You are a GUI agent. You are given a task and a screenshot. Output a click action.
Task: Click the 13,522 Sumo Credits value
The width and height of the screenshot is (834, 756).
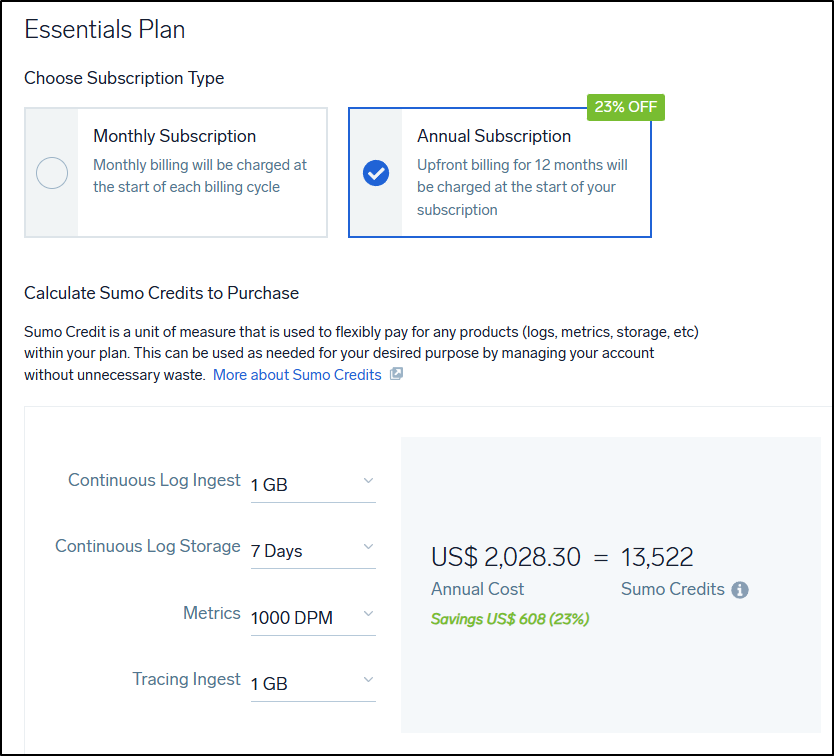pos(657,557)
